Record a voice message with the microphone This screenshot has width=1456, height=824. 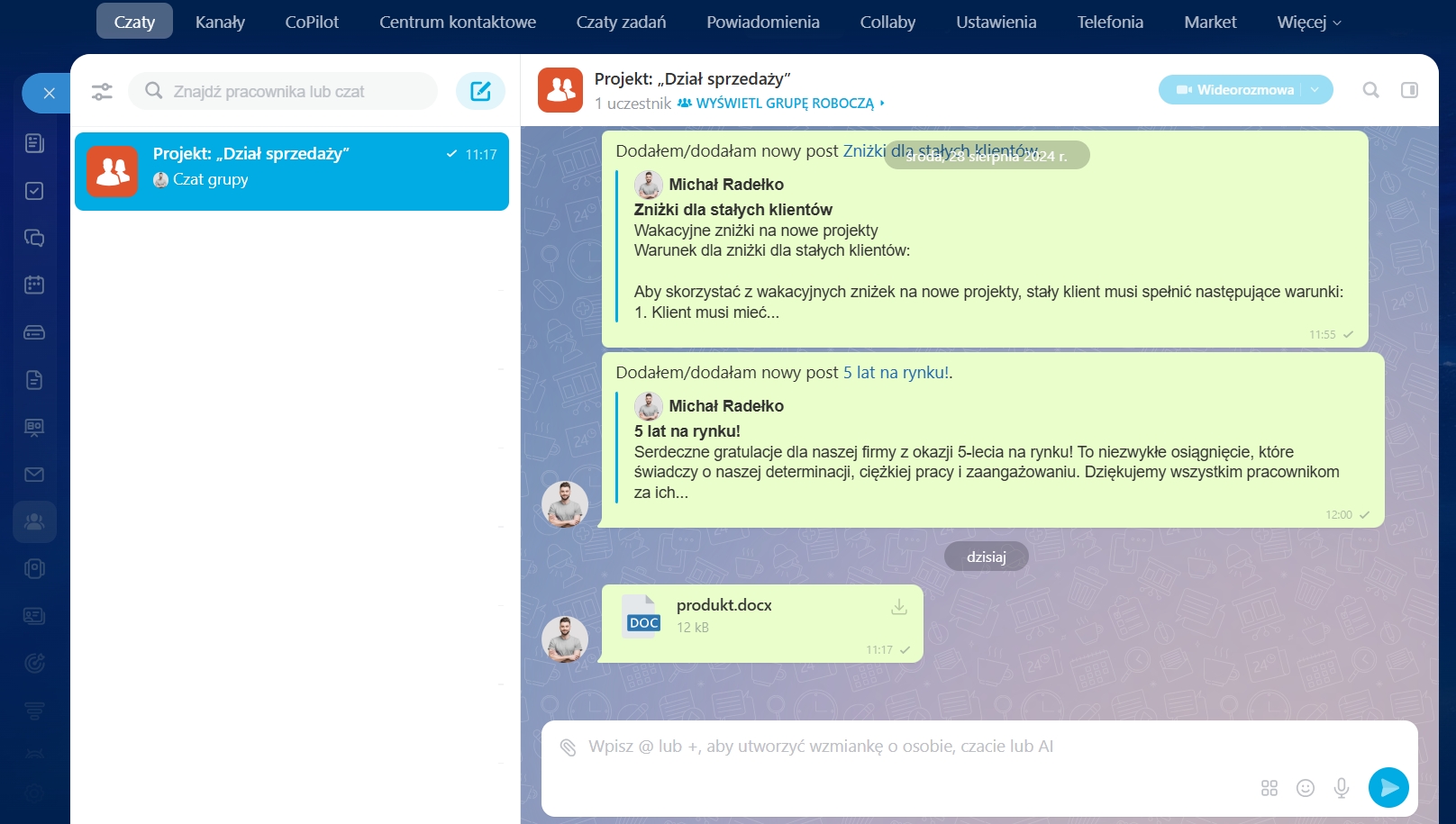point(1342,788)
